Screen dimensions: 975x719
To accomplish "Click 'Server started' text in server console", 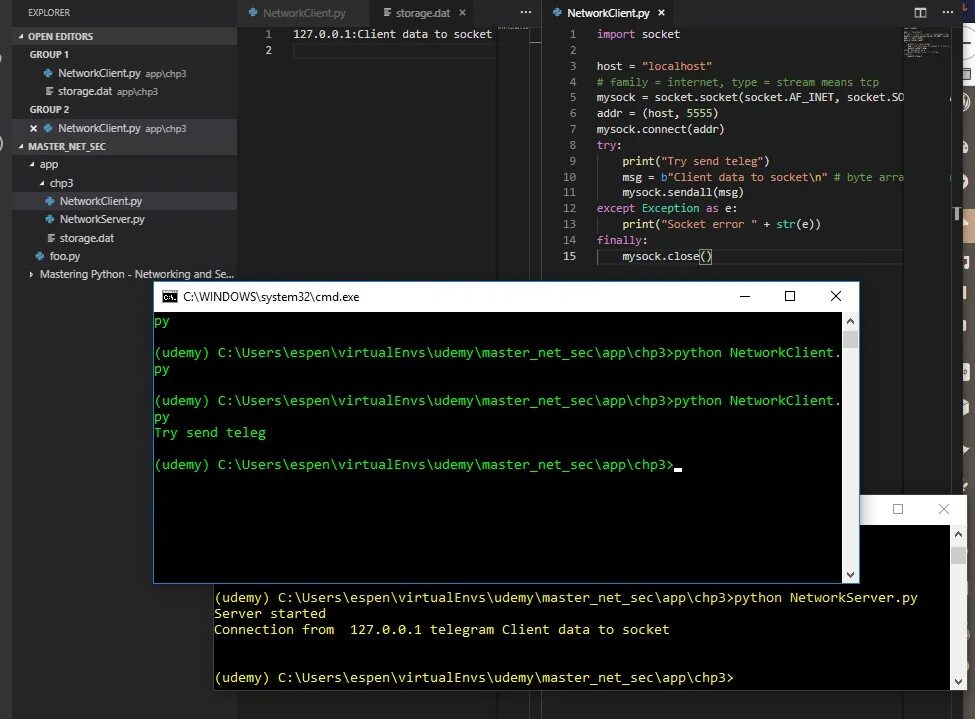I will pos(270,614).
